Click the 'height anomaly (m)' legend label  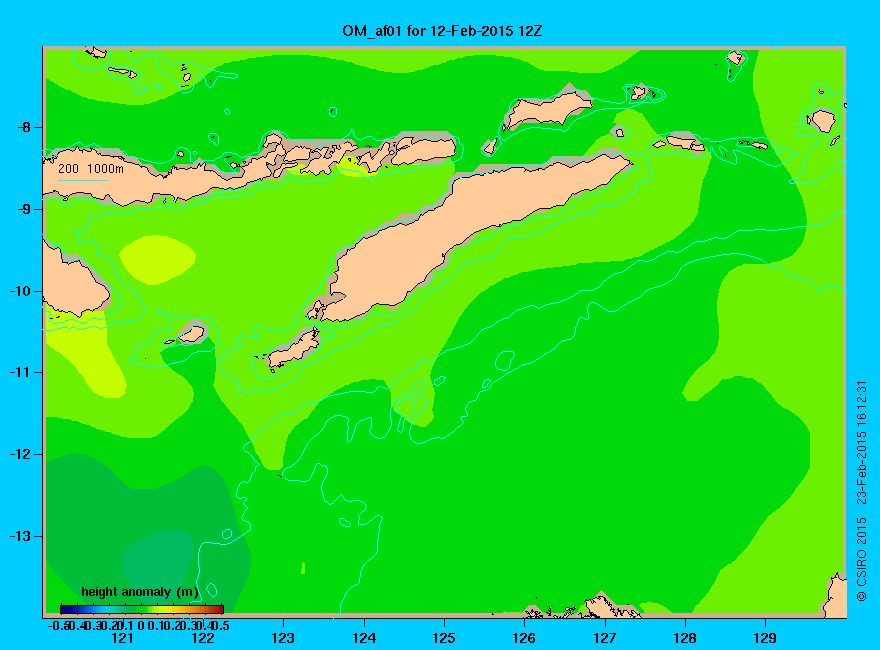[140, 592]
